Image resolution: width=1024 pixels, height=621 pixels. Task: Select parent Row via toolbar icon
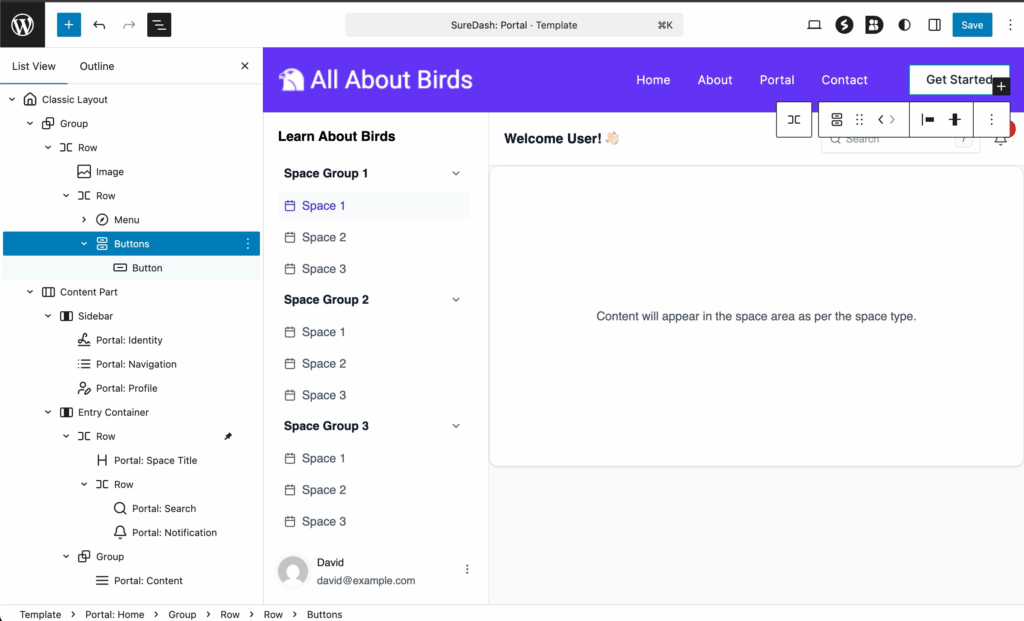point(793,119)
